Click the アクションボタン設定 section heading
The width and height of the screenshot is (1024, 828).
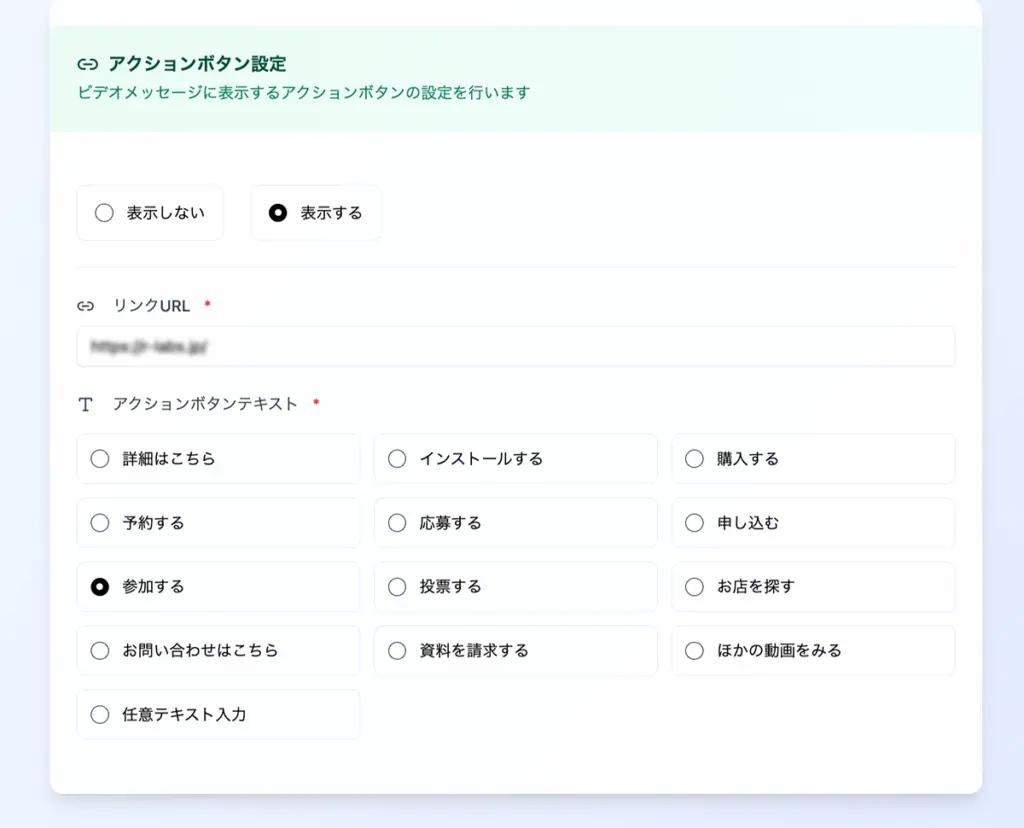click(197, 64)
